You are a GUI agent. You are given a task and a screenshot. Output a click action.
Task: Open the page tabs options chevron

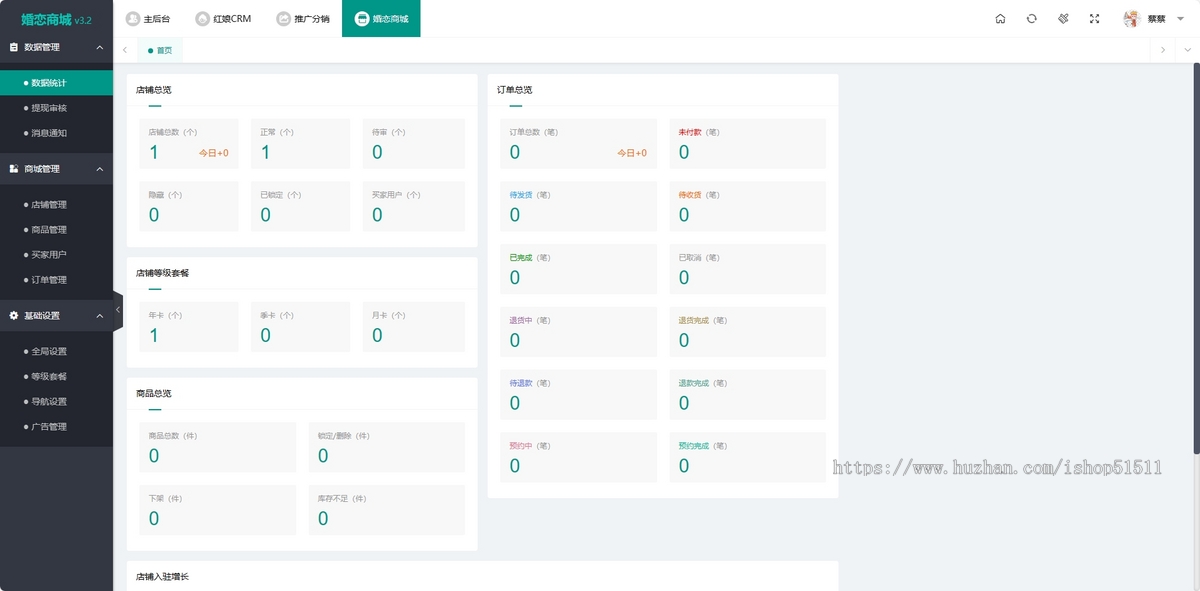pyautogui.click(x=1188, y=50)
